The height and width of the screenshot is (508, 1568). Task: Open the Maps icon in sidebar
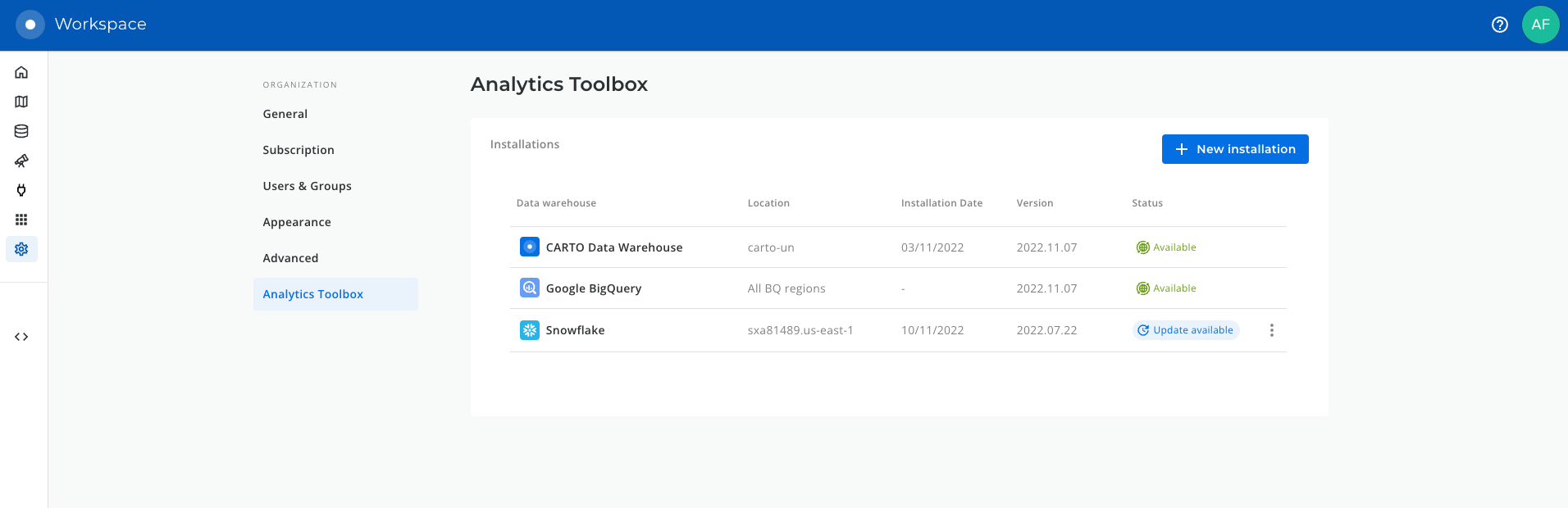point(21,102)
